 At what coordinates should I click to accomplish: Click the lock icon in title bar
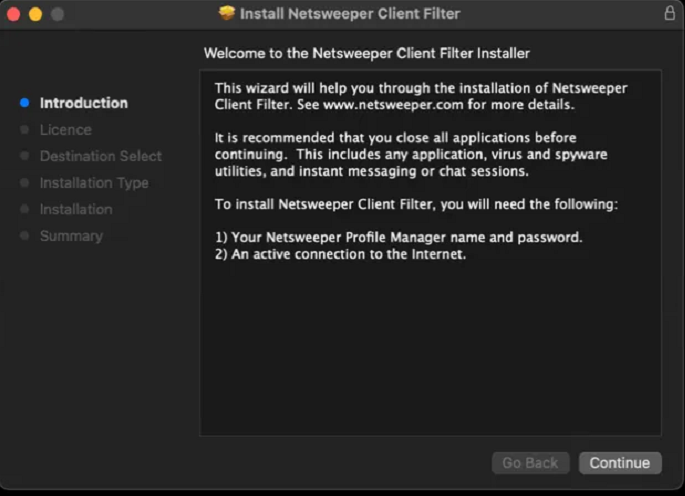669,13
